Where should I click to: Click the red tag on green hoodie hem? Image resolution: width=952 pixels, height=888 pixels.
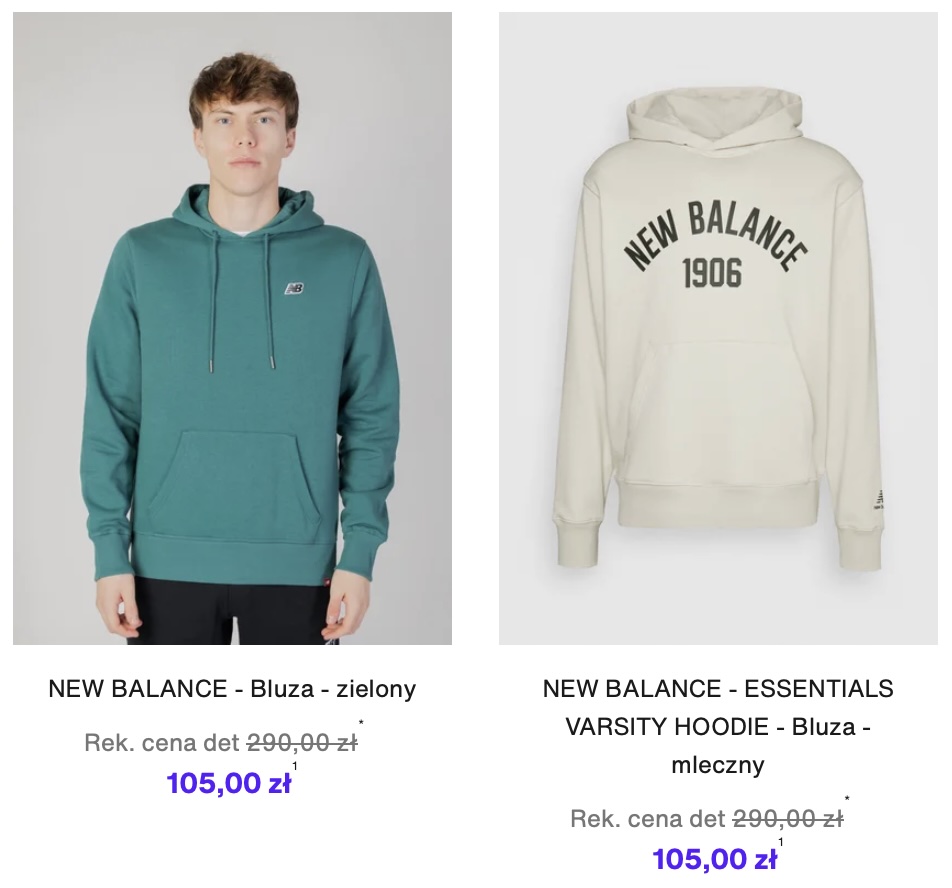click(x=329, y=582)
